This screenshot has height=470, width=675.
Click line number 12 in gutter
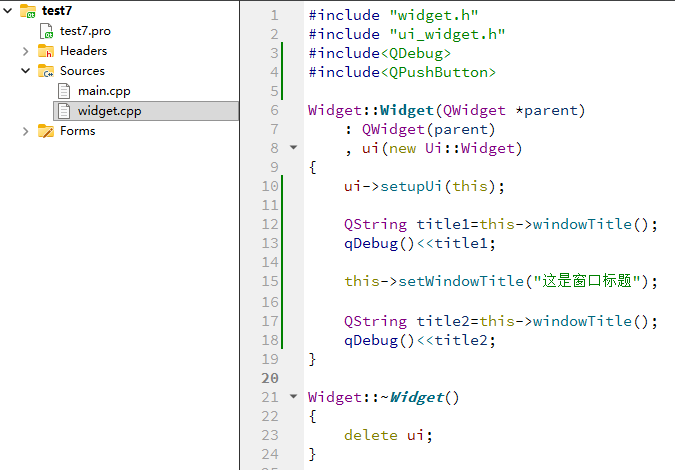pos(270,224)
